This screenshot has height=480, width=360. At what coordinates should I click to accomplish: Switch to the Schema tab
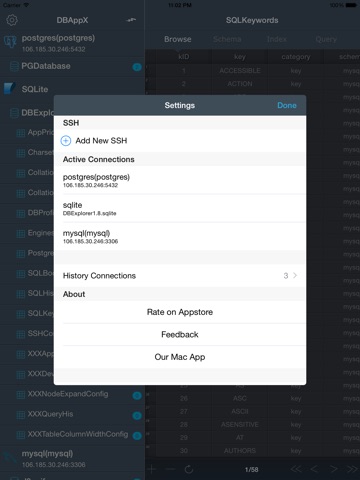point(227,39)
